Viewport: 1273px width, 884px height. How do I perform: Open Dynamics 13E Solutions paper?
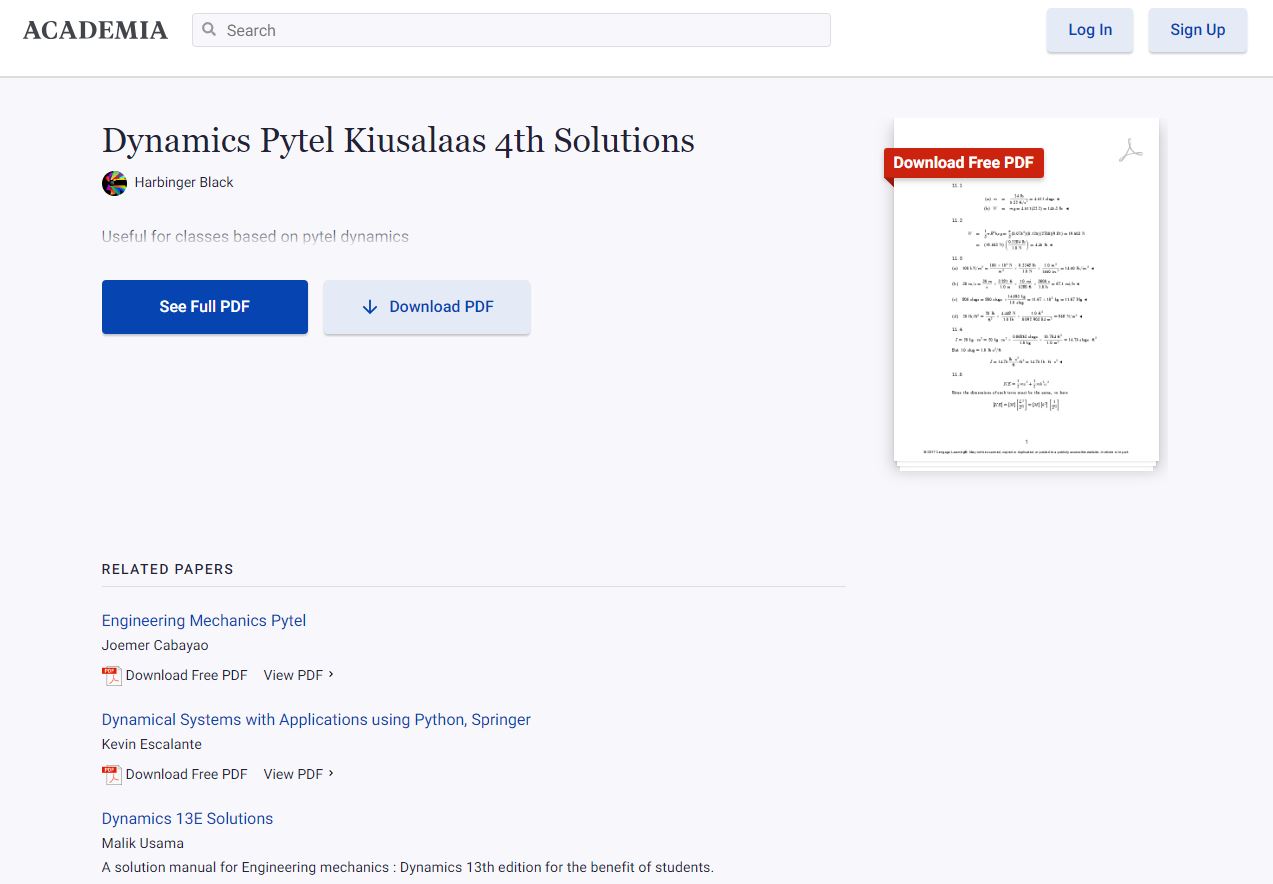[x=187, y=818]
